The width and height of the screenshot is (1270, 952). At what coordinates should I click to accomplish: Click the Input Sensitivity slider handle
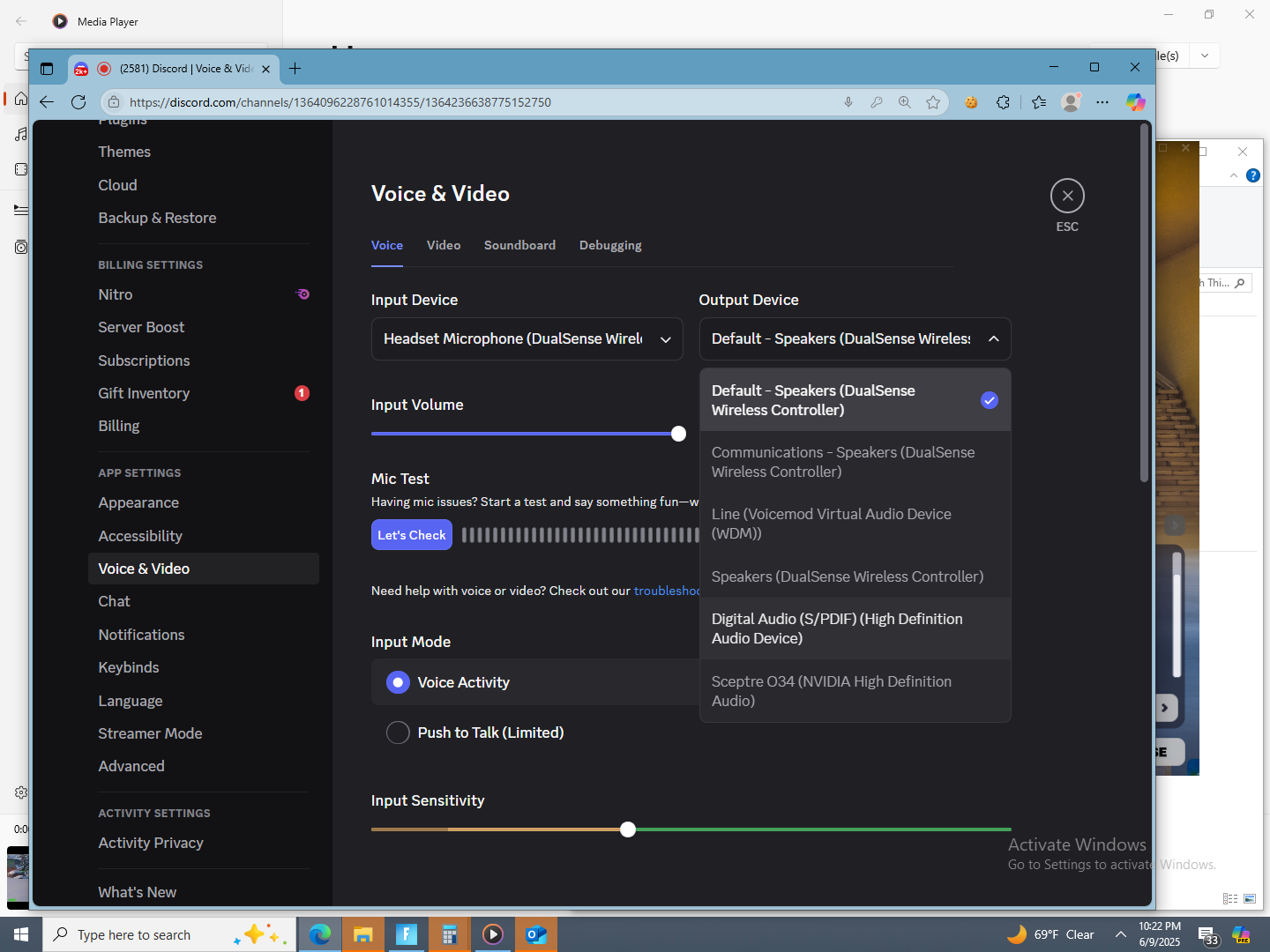coord(628,829)
